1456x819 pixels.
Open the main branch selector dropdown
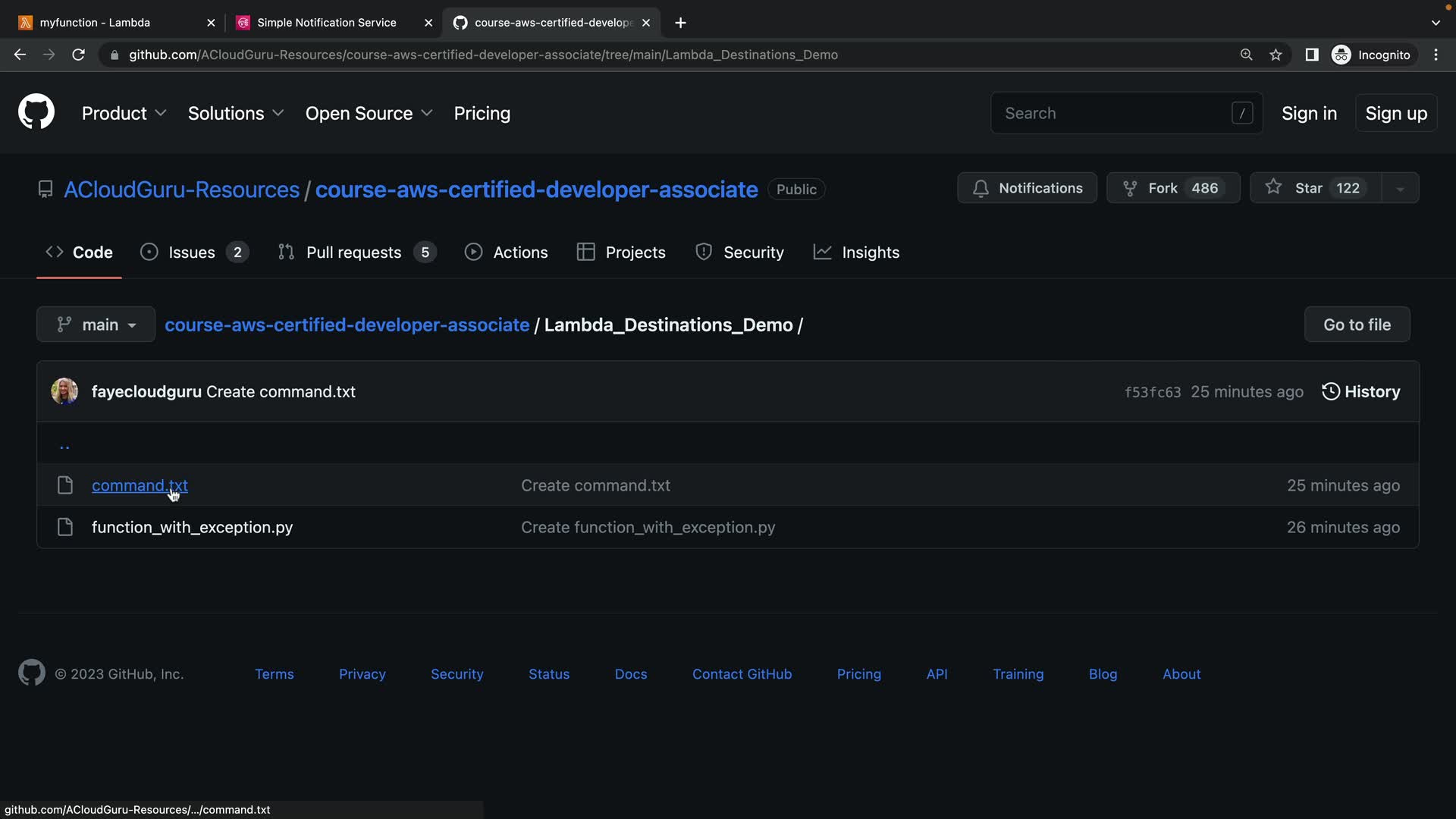(x=96, y=325)
